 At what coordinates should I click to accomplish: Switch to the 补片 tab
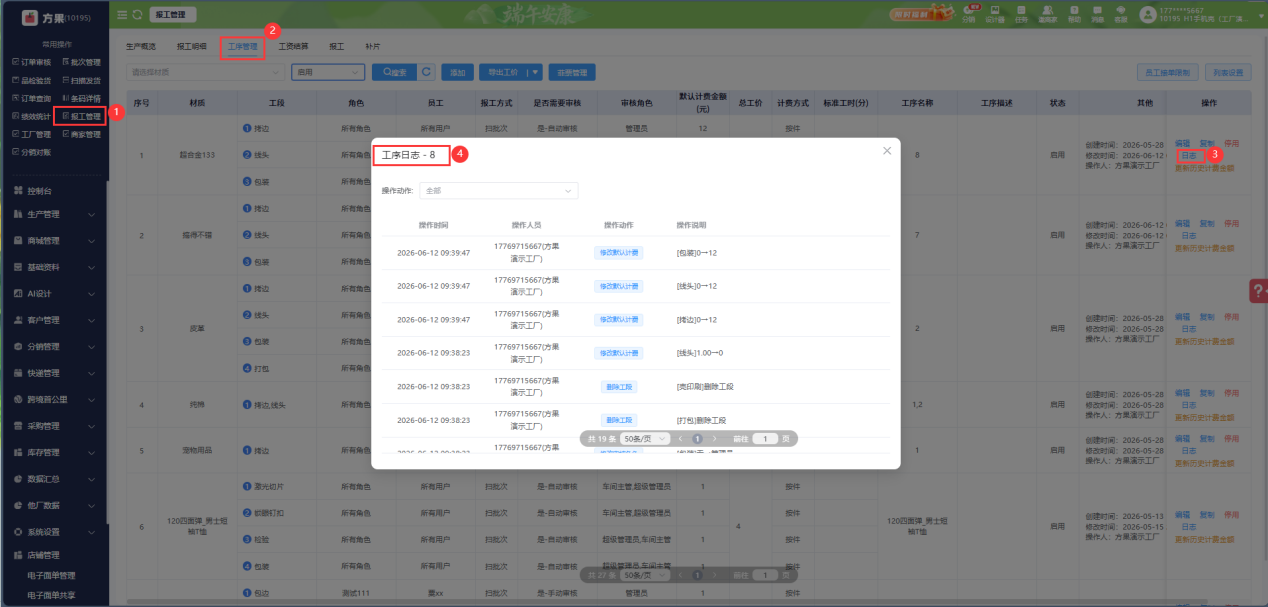pyautogui.click(x=373, y=47)
